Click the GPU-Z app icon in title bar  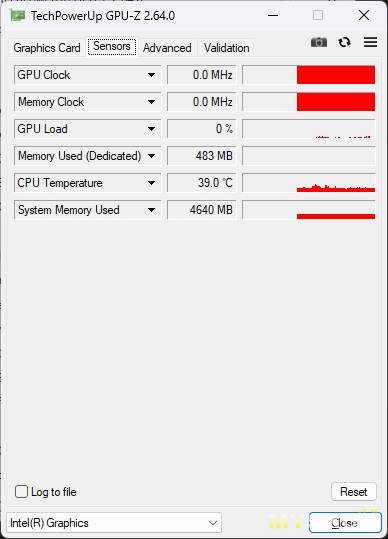(x=18, y=16)
